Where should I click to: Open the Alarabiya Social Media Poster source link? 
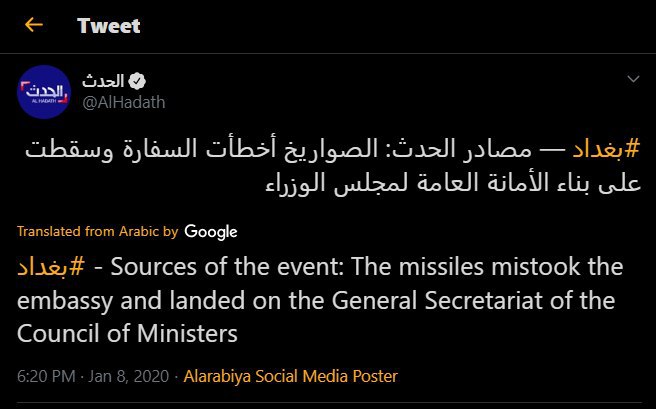coord(290,376)
